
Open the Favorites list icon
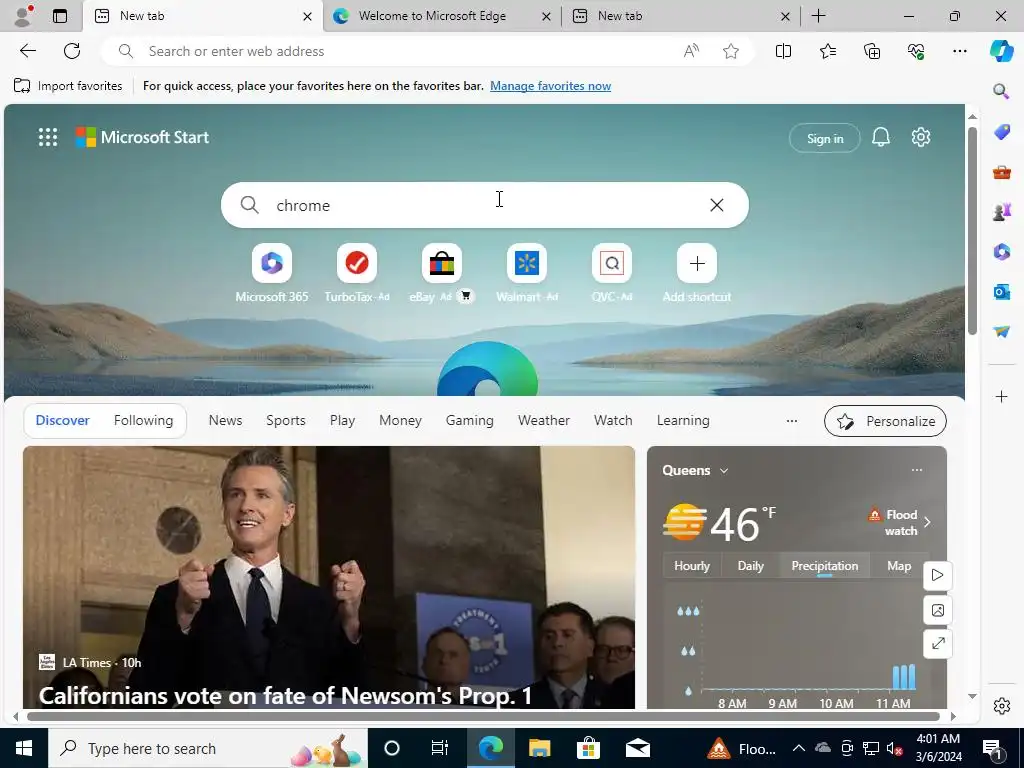point(827,51)
